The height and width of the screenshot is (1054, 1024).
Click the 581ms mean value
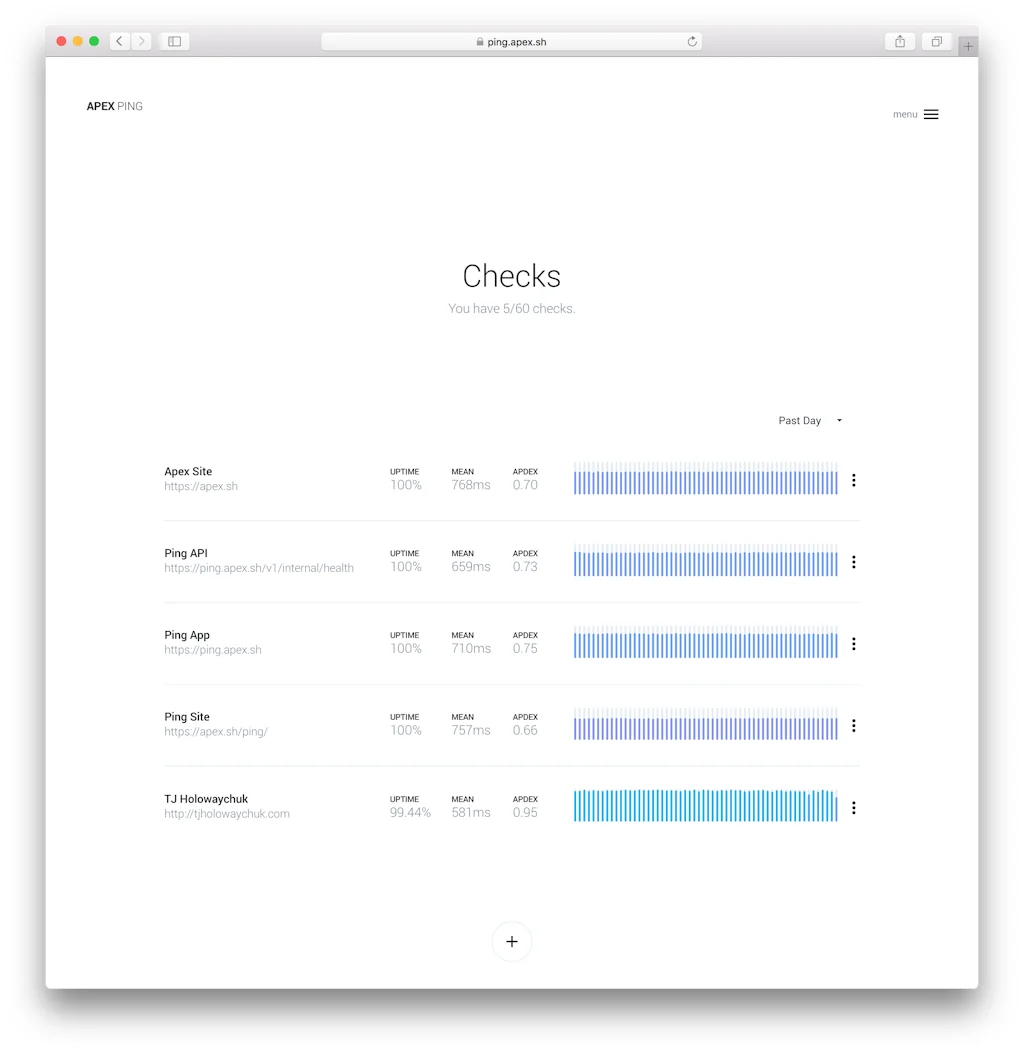click(x=471, y=813)
